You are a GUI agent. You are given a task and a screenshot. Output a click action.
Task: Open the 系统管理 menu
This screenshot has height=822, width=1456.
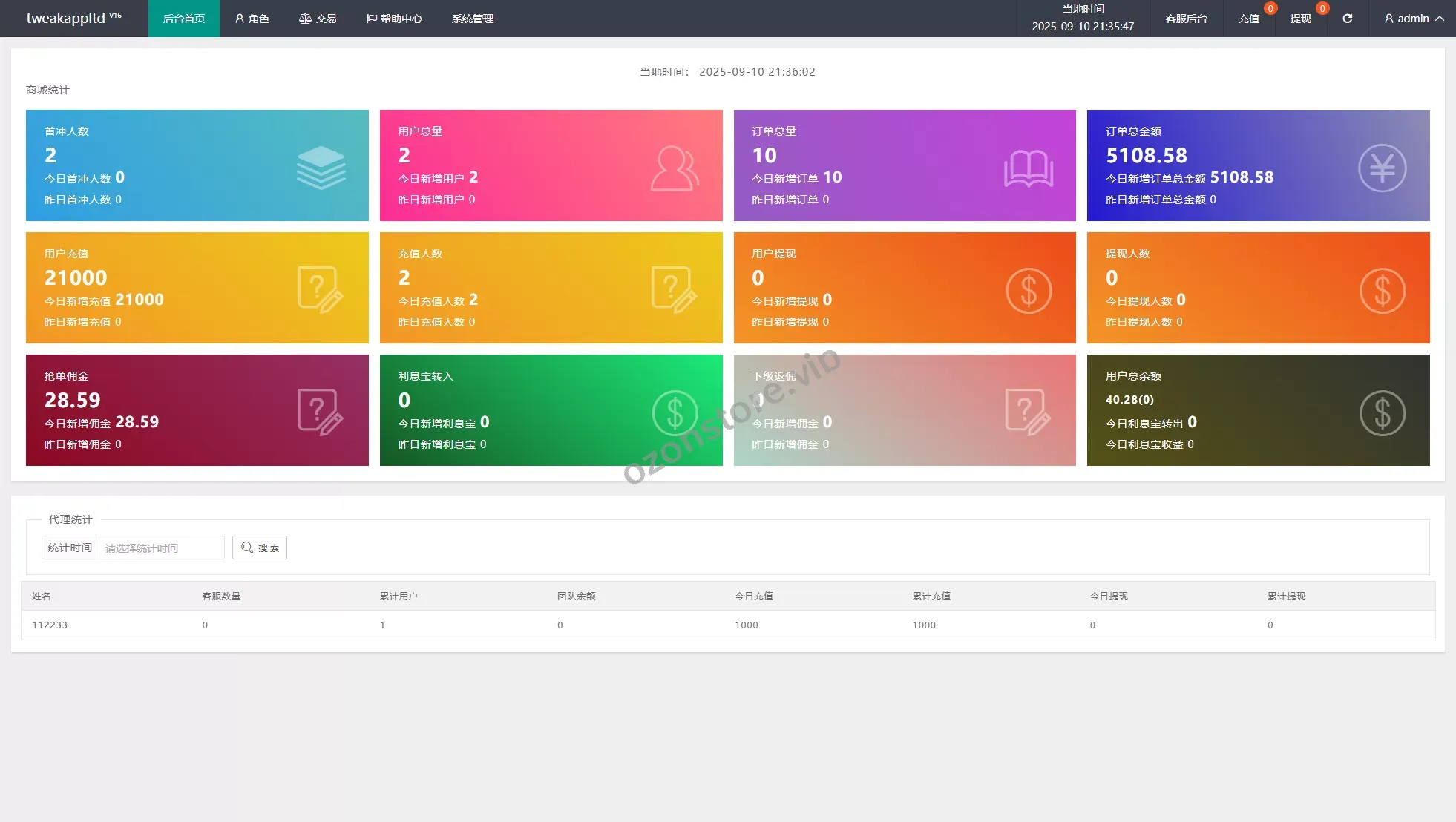click(473, 19)
